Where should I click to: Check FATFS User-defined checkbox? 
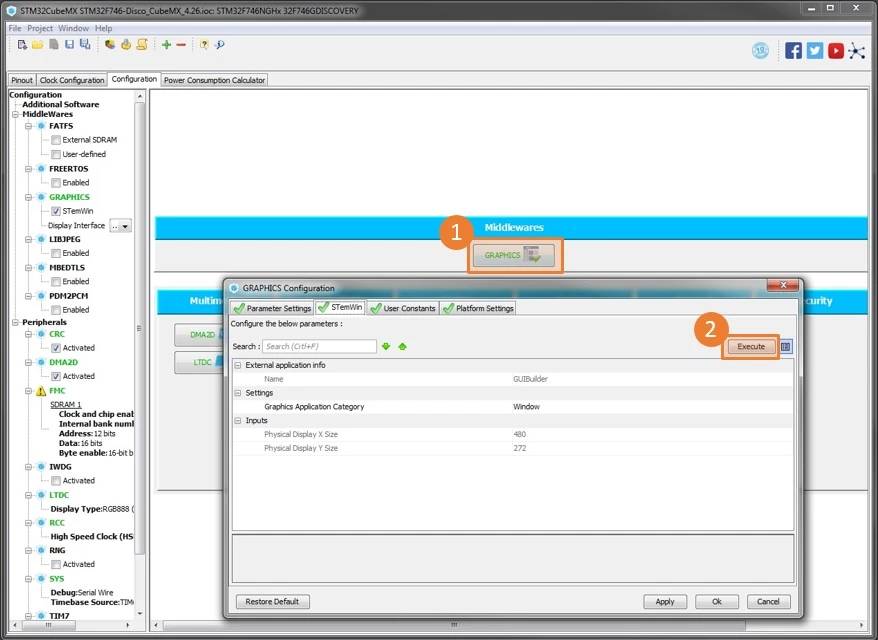pos(56,154)
